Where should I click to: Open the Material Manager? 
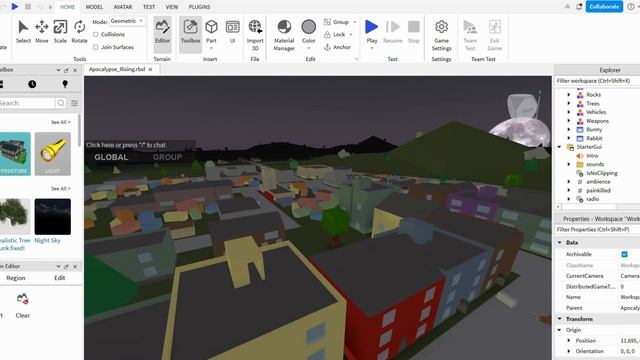click(x=284, y=35)
